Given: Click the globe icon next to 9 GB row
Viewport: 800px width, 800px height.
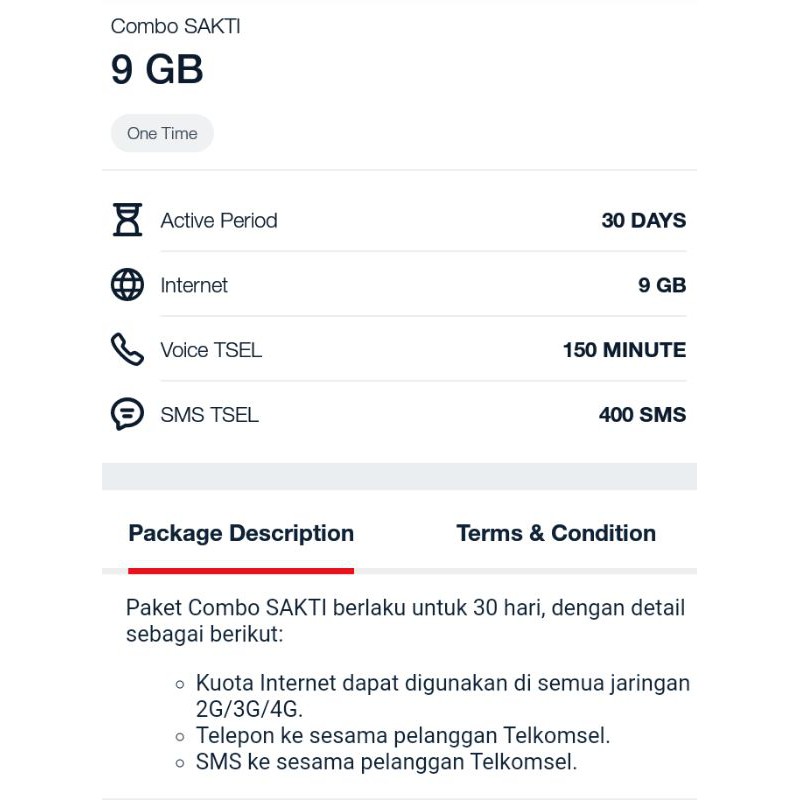Looking at the screenshot, I should (127, 284).
